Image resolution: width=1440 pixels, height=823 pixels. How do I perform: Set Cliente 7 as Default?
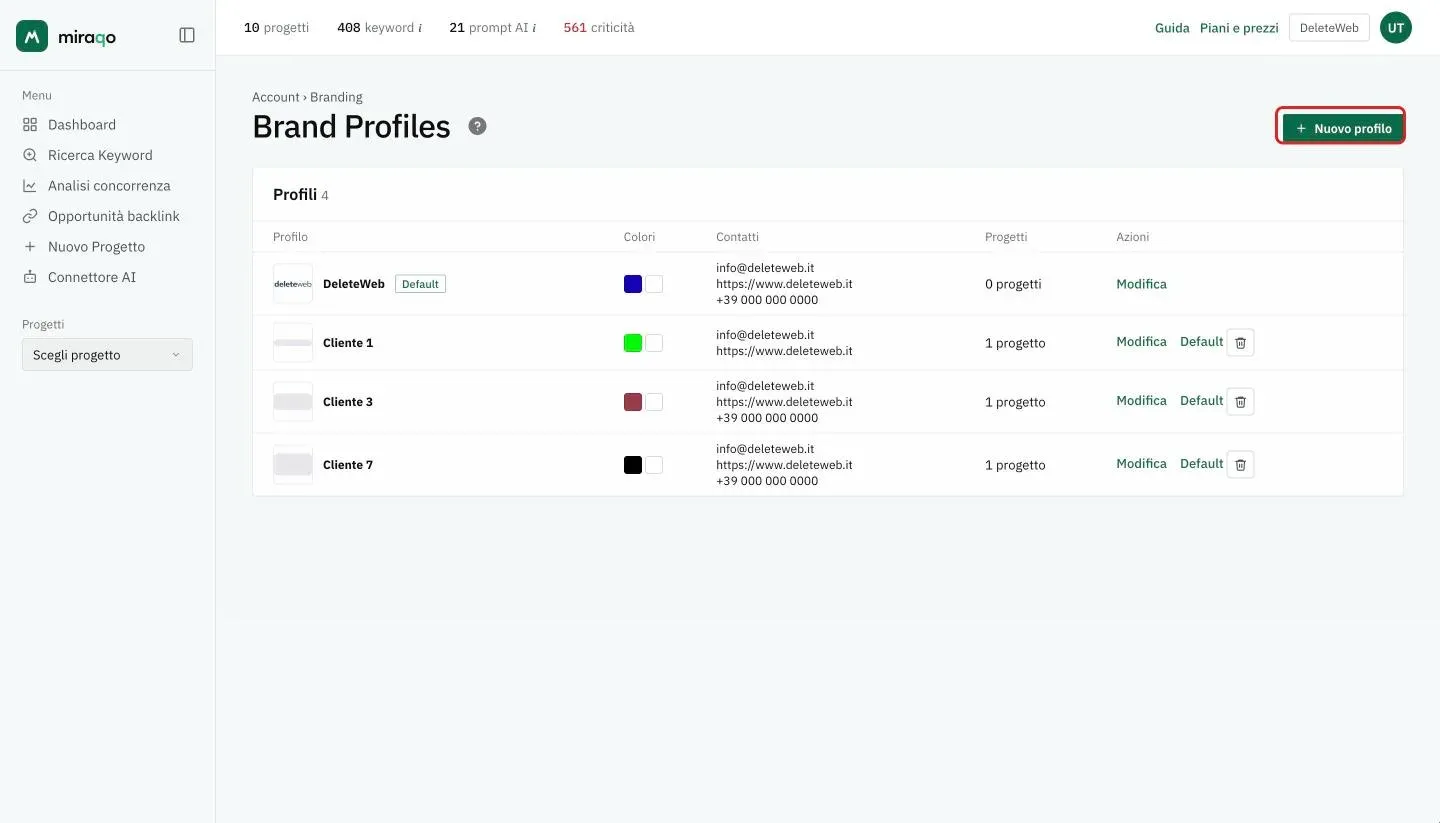(1201, 464)
